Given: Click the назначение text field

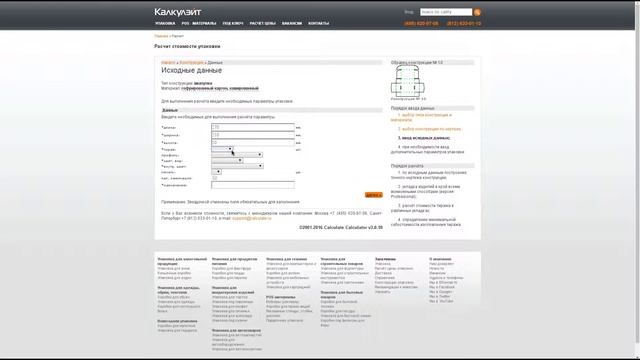Looking at the screenshot, I should pos(253,185).
